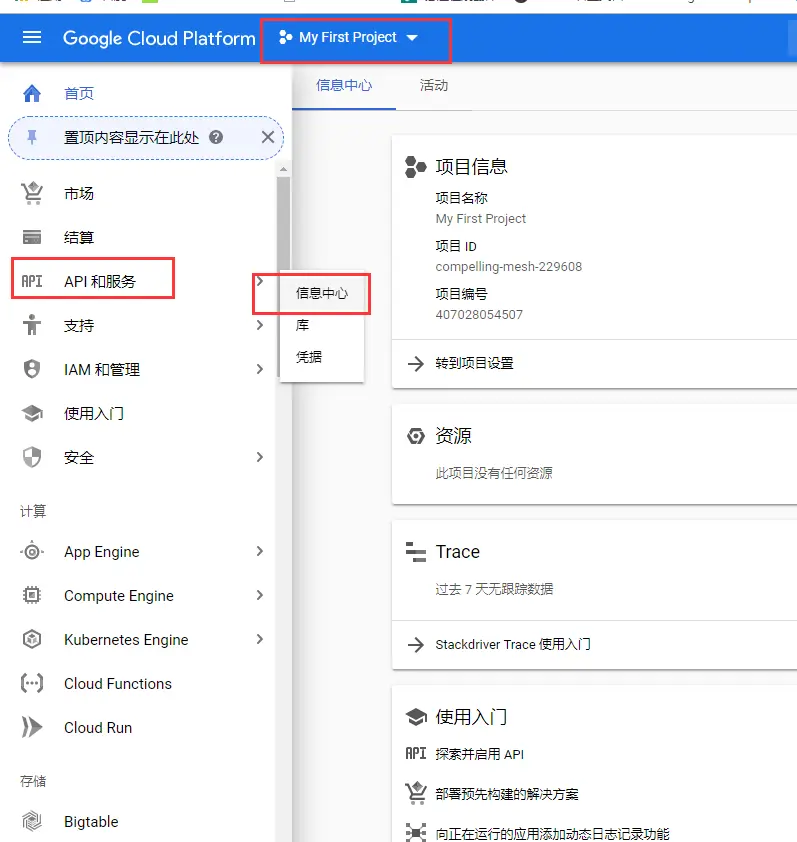Open the Bigtable menu item
797x842 pixels.
[x=91, y=822]
